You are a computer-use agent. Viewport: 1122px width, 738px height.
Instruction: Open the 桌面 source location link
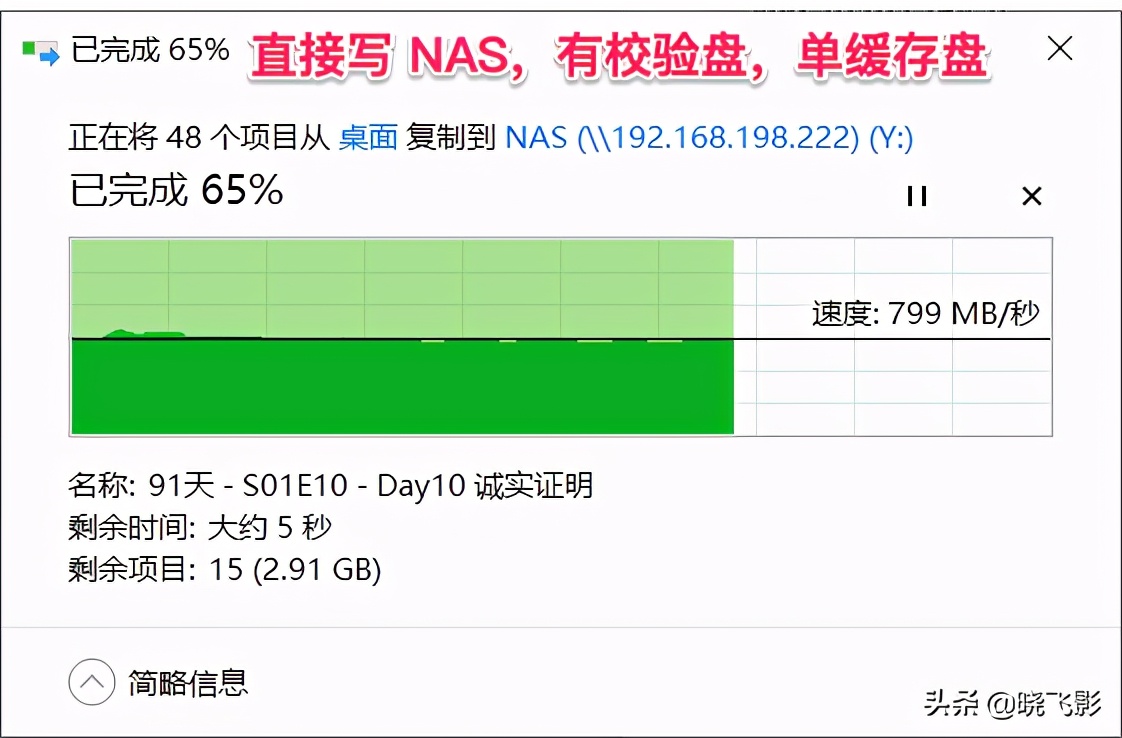click(x=369, y=136)
